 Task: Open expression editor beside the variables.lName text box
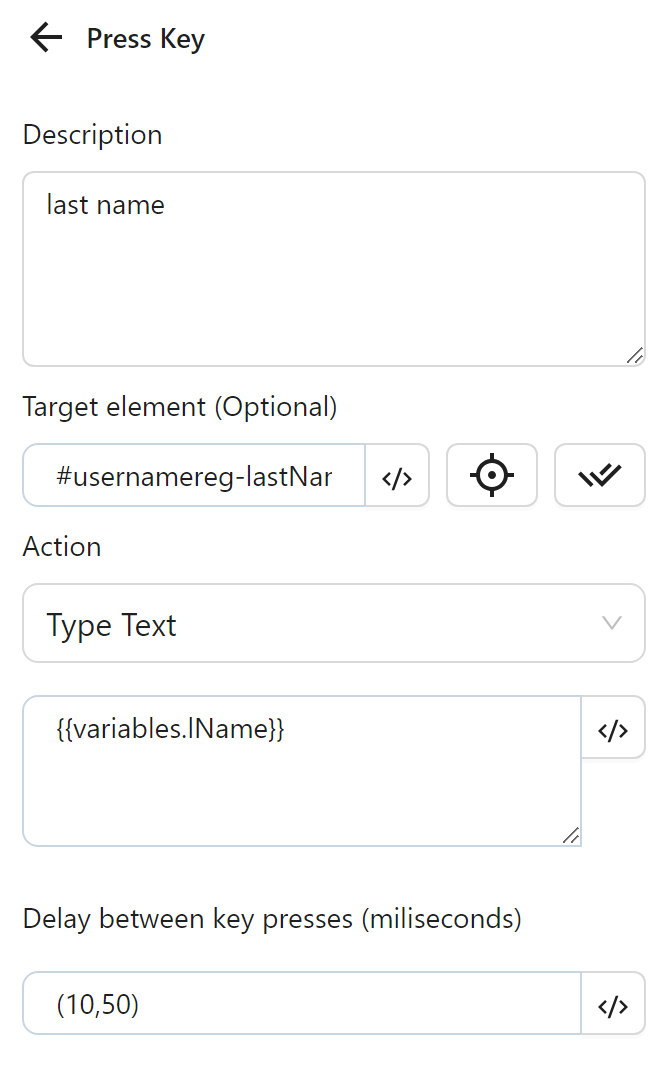coord(613,729)
